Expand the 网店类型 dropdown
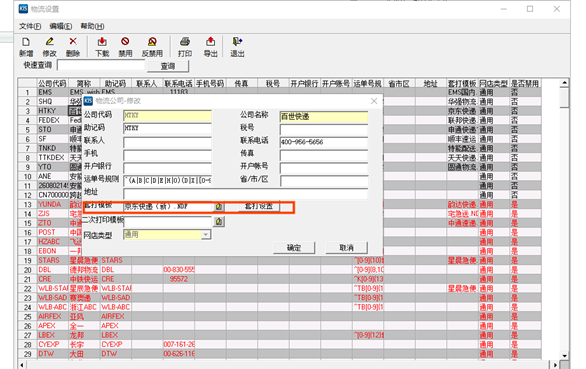 click(x=206, y=235)
